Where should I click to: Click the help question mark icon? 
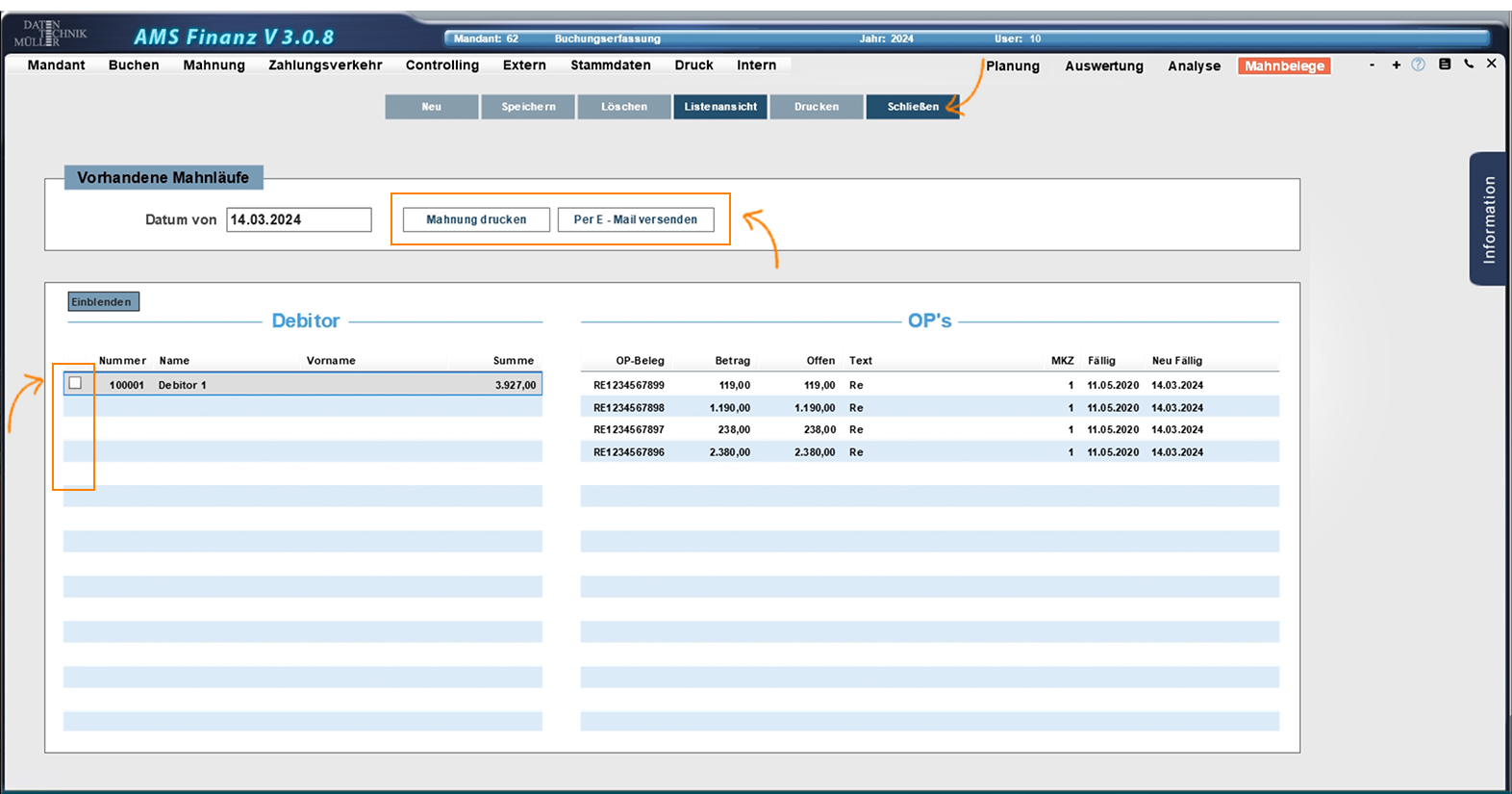1418,64
